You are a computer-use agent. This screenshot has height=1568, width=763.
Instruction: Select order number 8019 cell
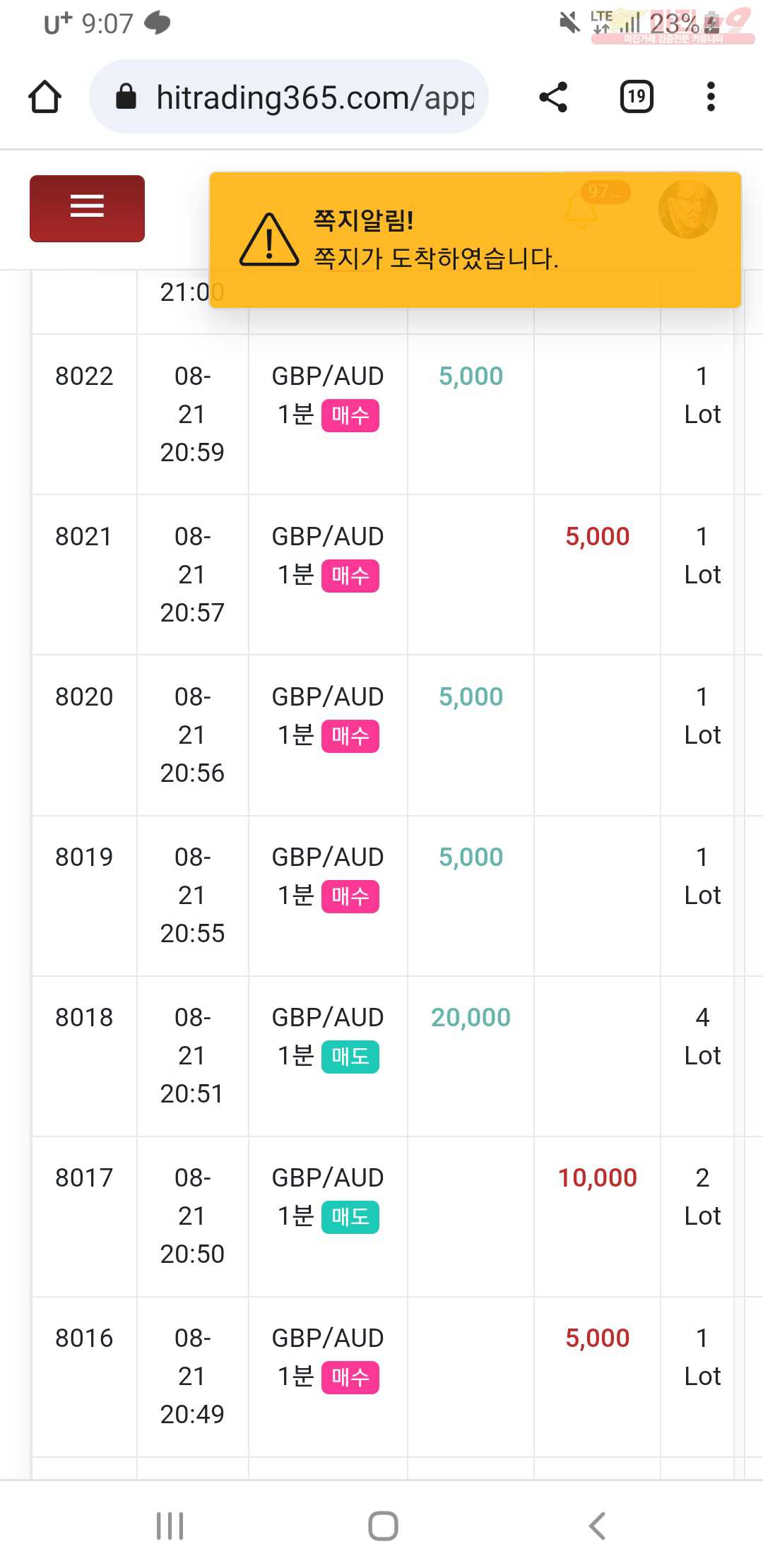point(84,857)
